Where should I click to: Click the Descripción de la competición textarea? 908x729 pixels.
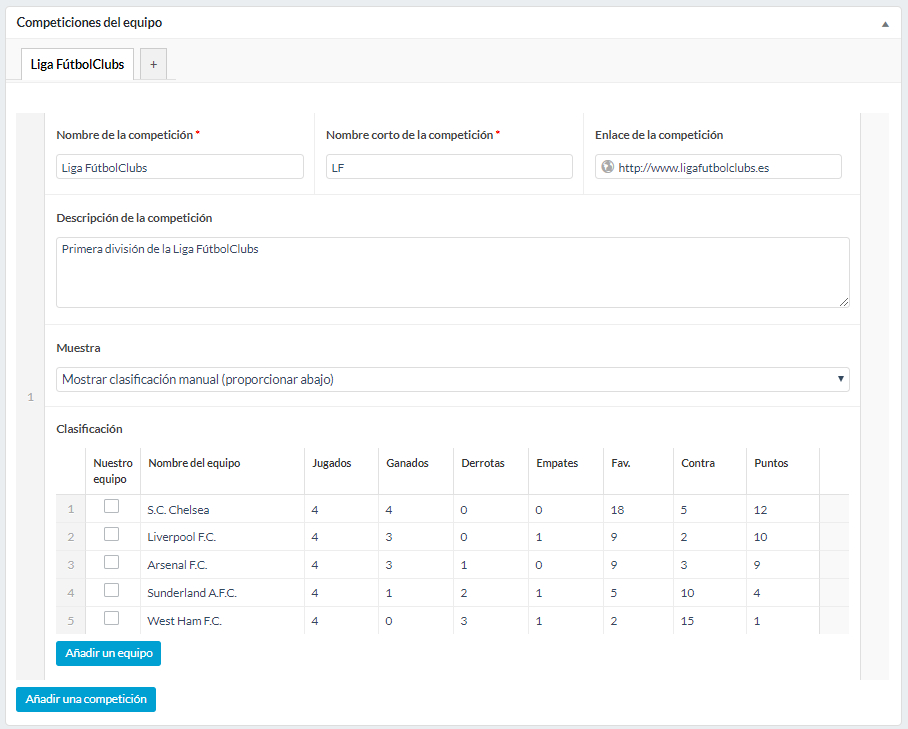pyautogui.click(x=452, y=272)
